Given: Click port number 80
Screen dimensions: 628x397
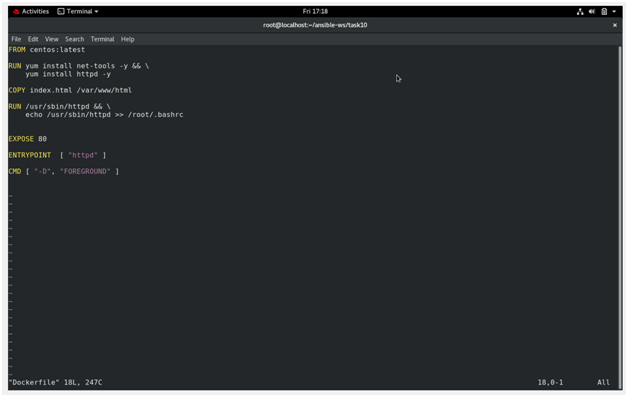Looking at the screenshot, I should 42,139.
